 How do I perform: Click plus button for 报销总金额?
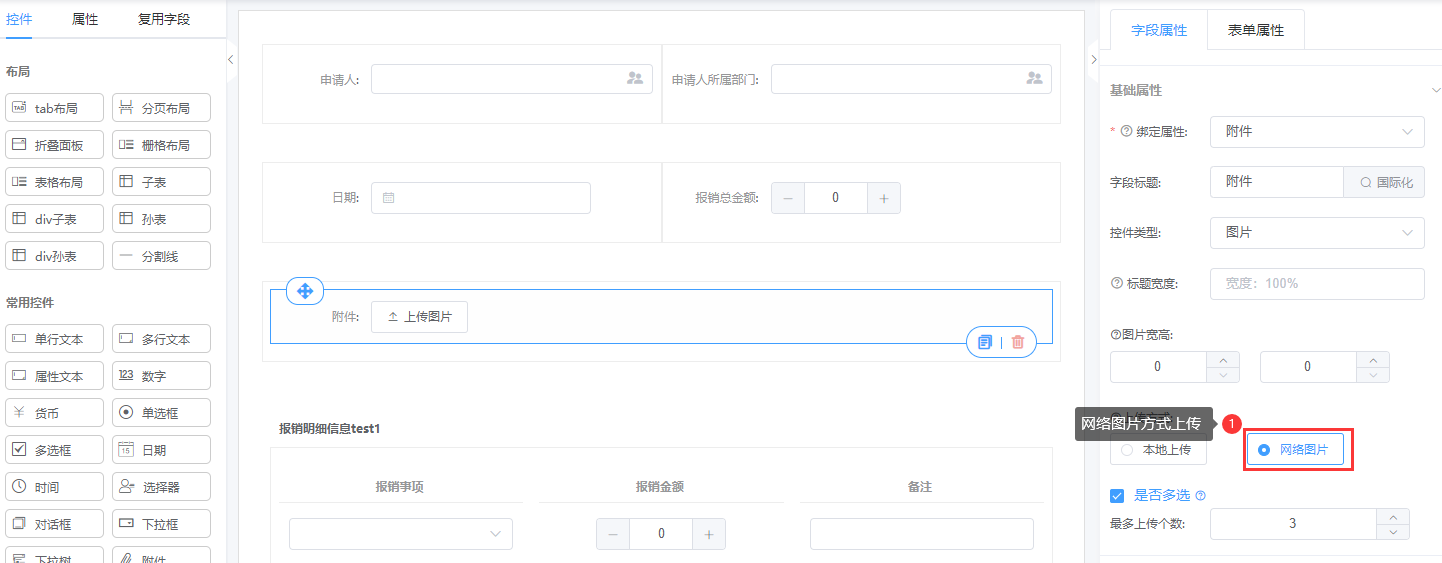(x=884, y=198)
